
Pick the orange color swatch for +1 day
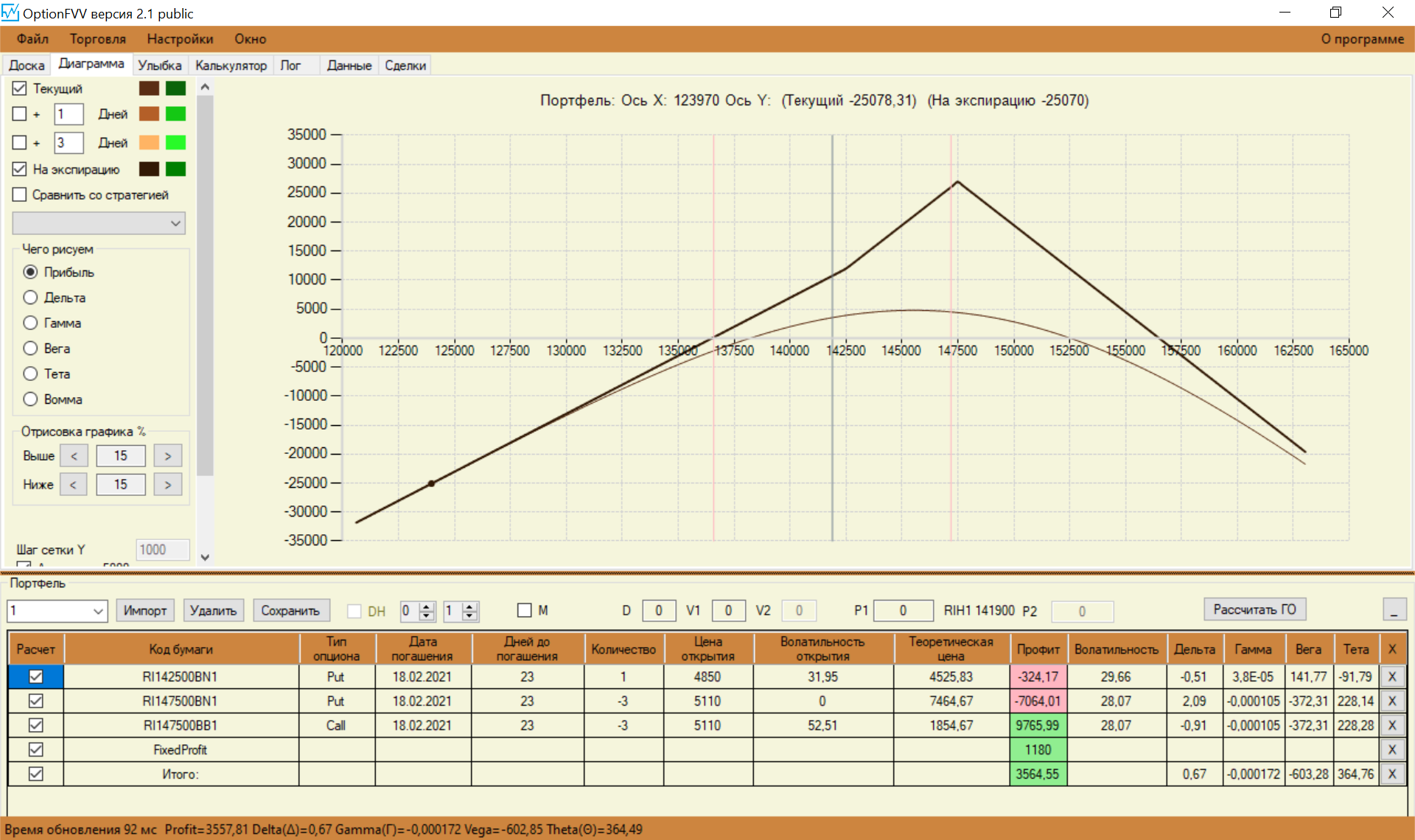click(149, 114)
